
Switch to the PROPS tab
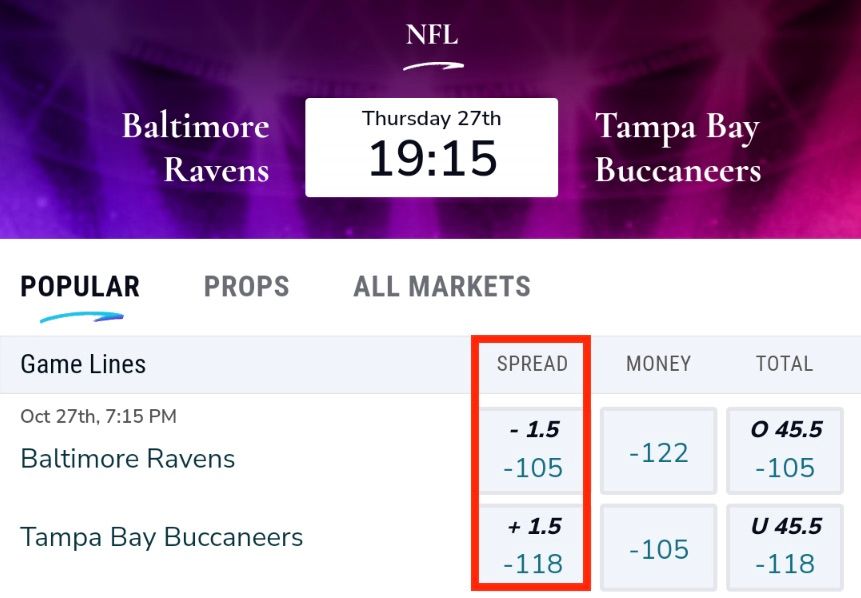pos(246,287)
